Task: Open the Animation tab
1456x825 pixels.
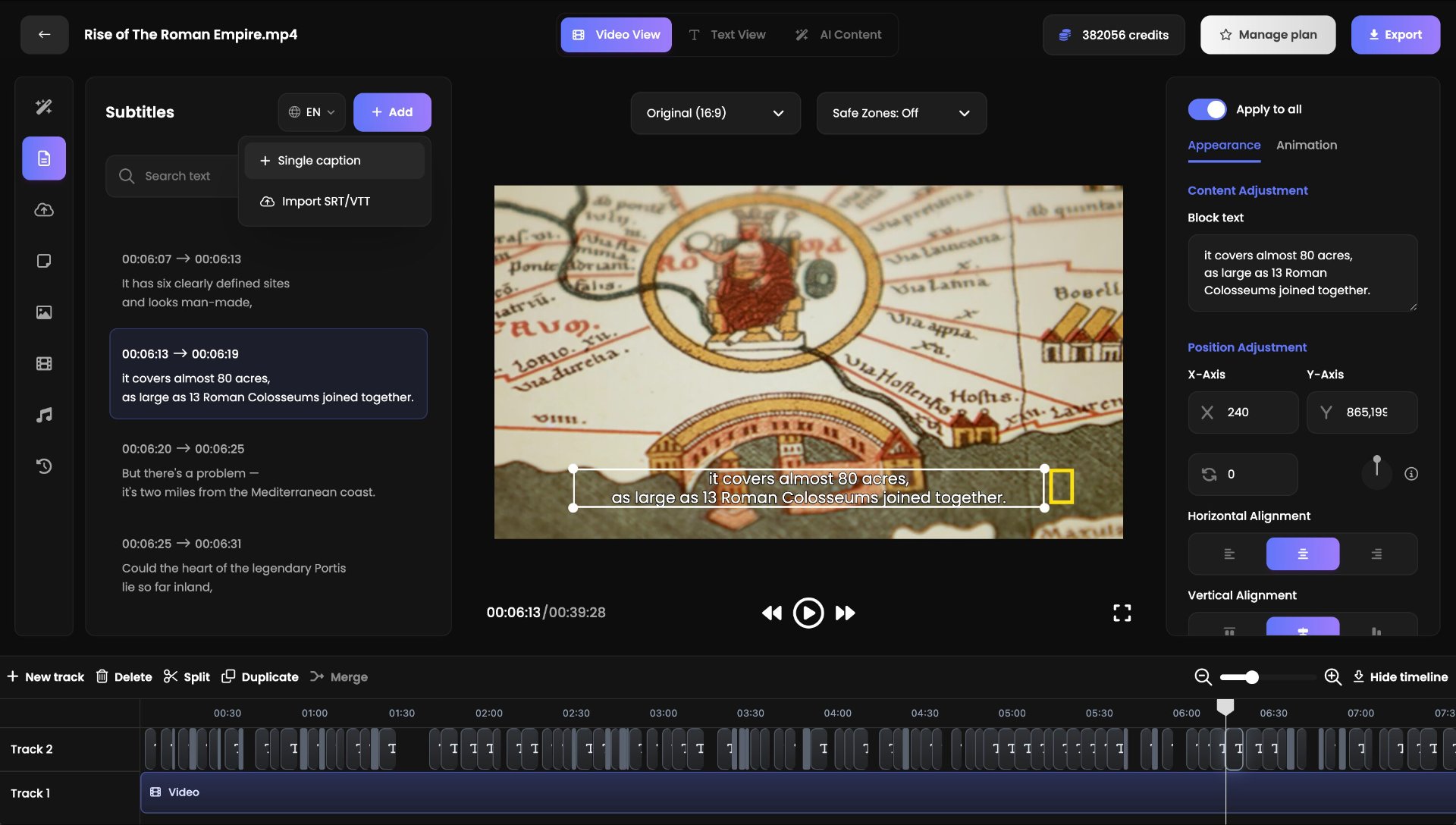Action: (x=1307, y=146)
